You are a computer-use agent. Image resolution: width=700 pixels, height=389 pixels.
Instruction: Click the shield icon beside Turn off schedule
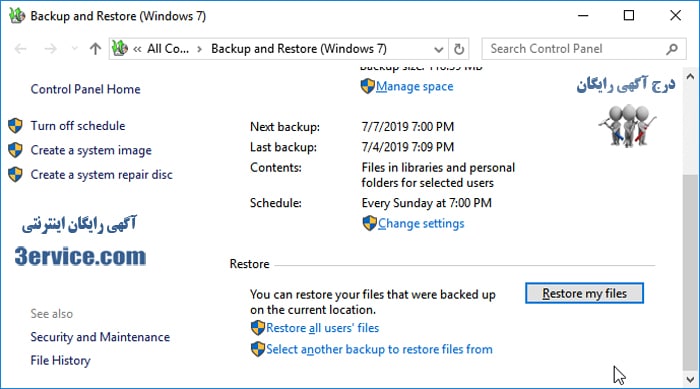pos(15,126)
